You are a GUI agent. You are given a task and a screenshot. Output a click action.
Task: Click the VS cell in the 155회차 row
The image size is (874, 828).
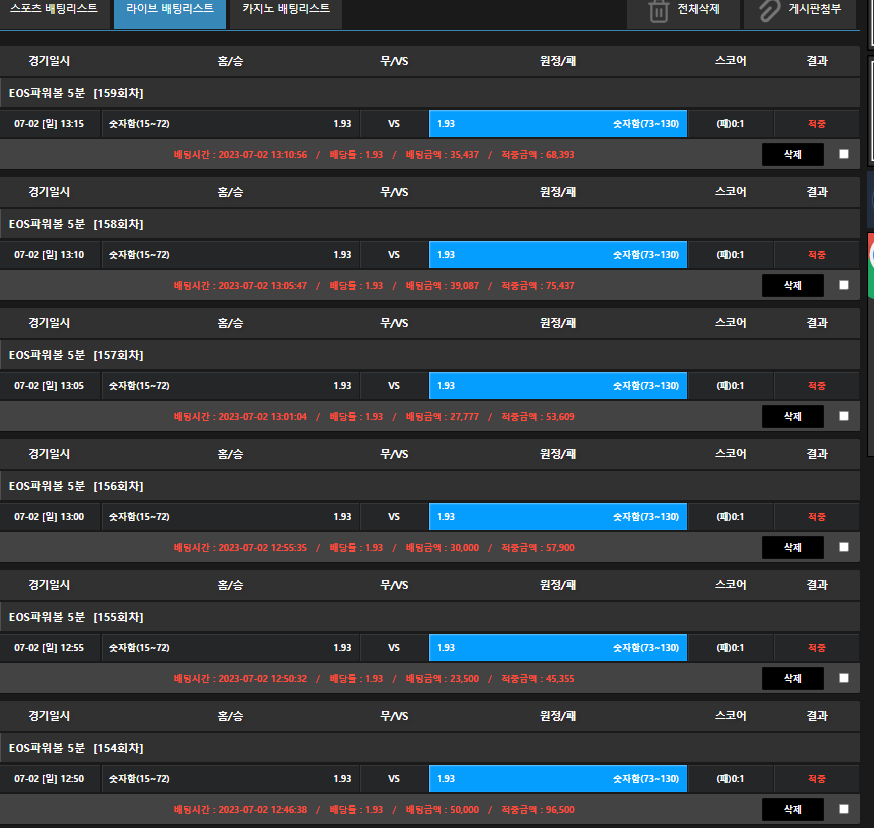394,648
